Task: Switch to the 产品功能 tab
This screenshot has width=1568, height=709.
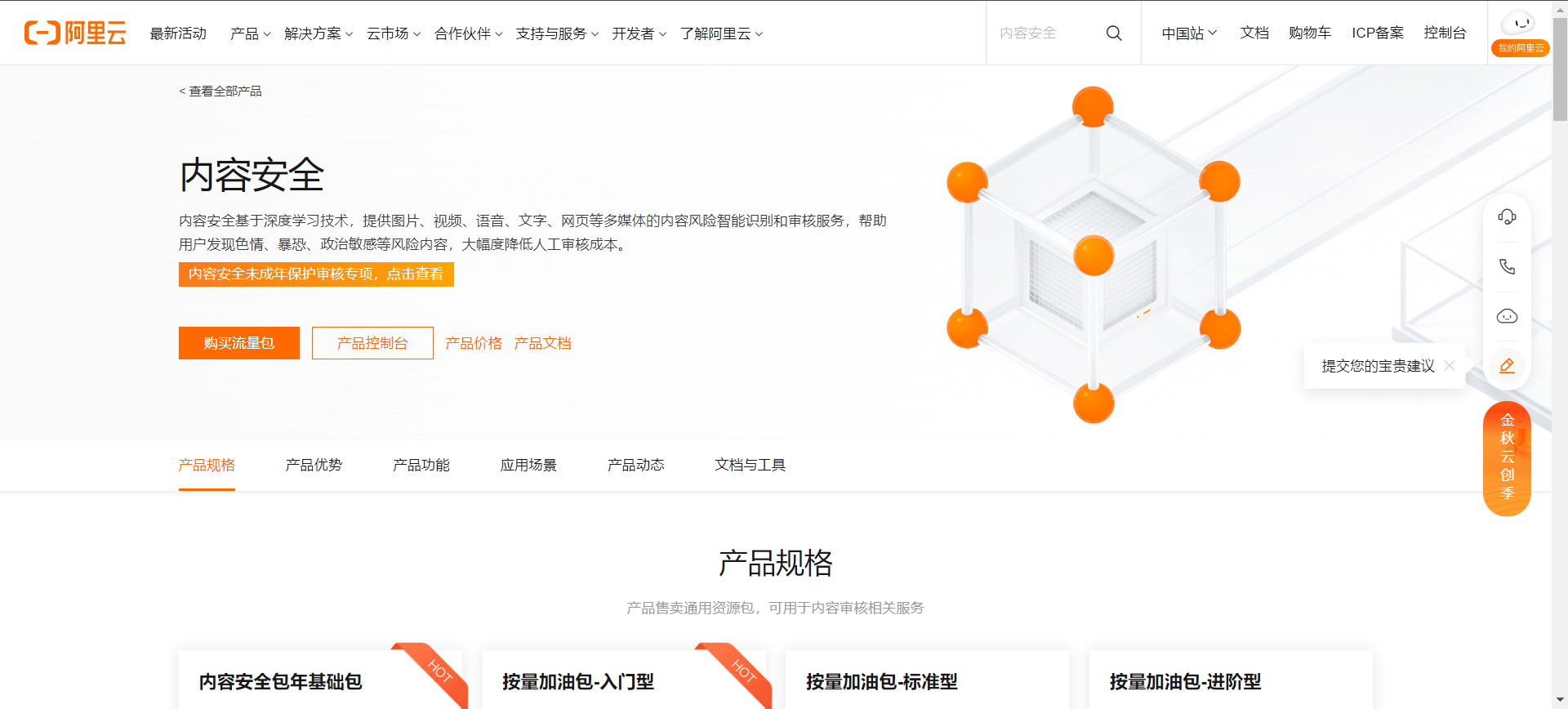Action: (x=421, y=465)
